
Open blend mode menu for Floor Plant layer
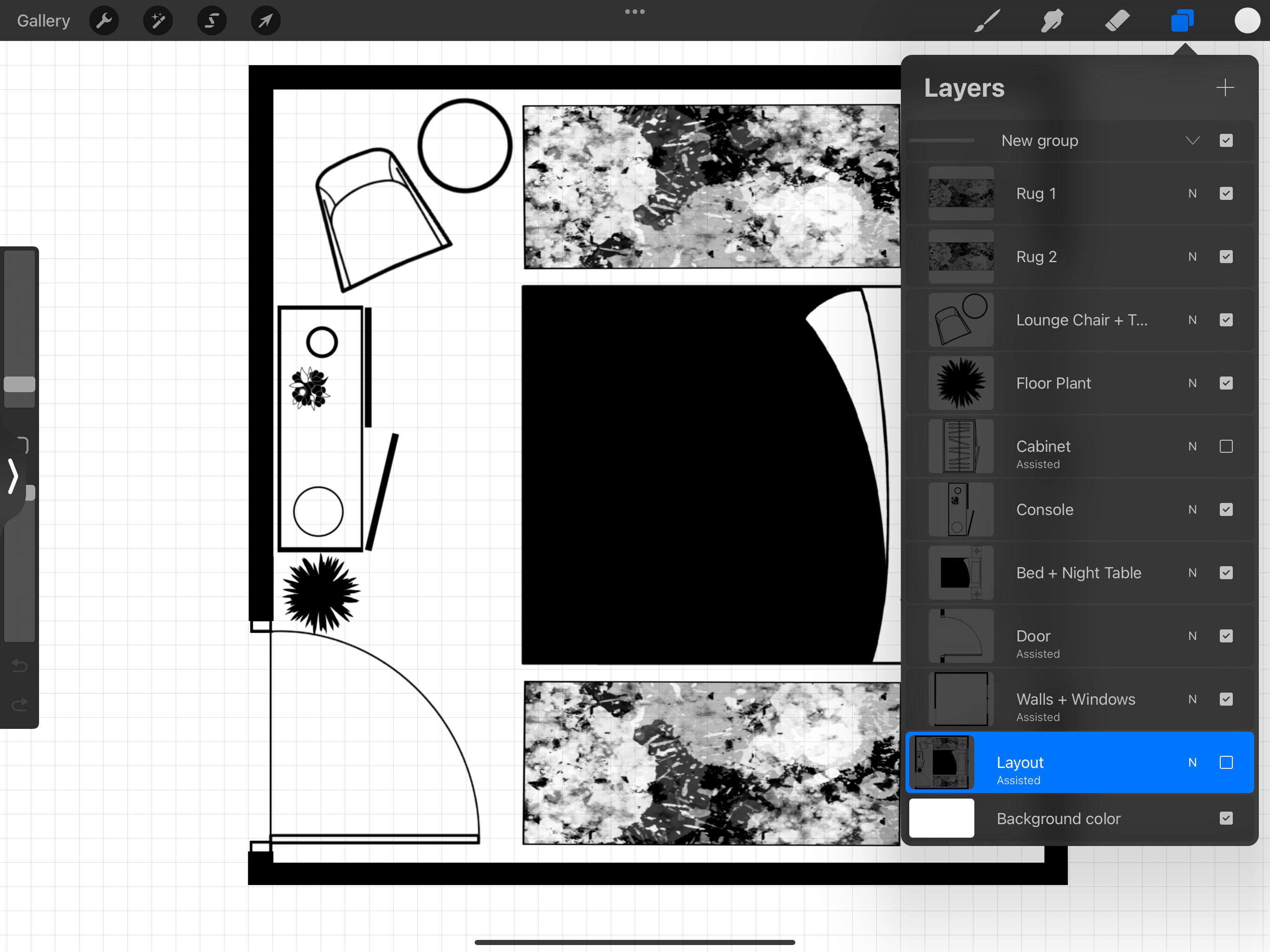(x=1192, y=383)
